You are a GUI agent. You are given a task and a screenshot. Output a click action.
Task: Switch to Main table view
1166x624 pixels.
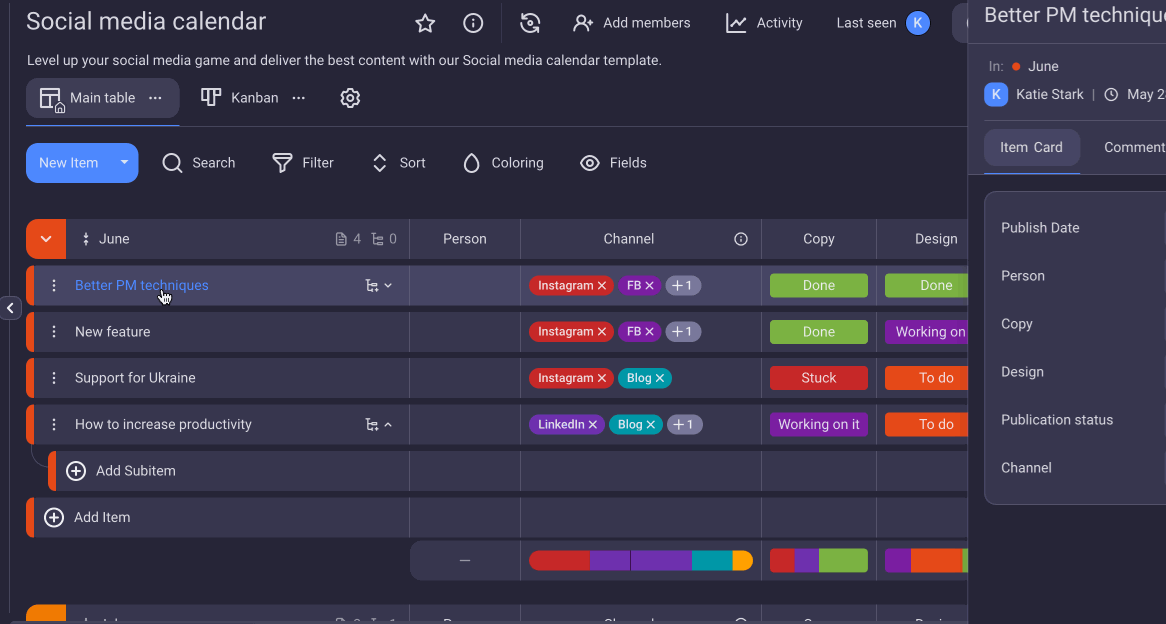tap(103, 97)
